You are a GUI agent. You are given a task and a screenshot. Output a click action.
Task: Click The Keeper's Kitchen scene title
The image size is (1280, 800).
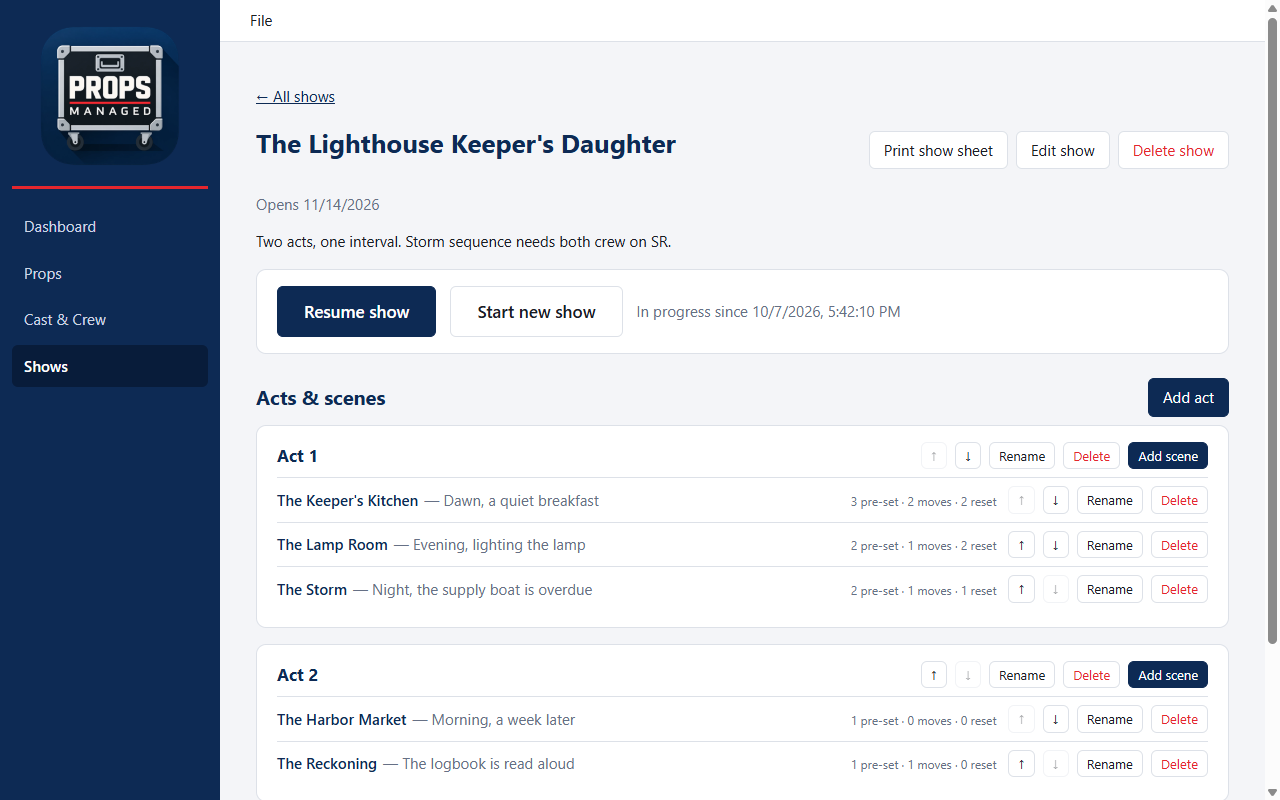[348, 500]
